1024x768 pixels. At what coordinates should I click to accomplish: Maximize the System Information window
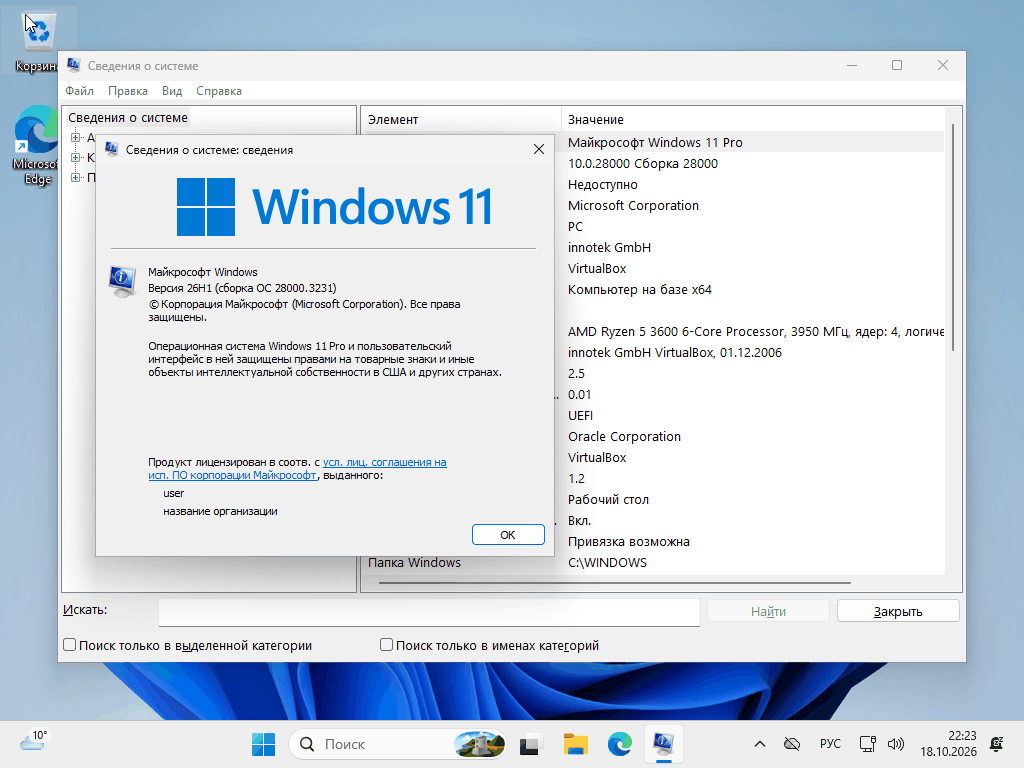(897, 65)
